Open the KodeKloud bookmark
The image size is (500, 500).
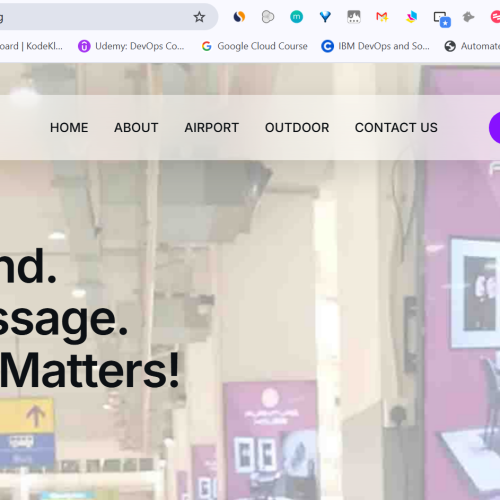[x=31, y=46]
